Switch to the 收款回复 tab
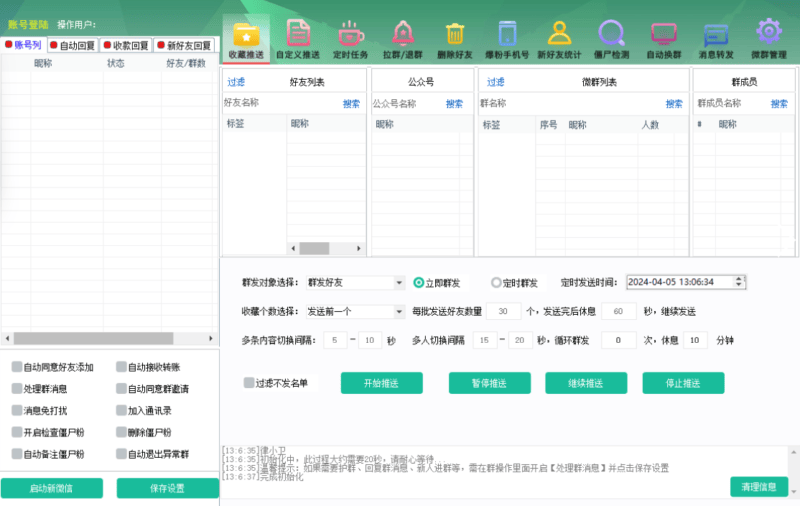 [x=126, y=45]
